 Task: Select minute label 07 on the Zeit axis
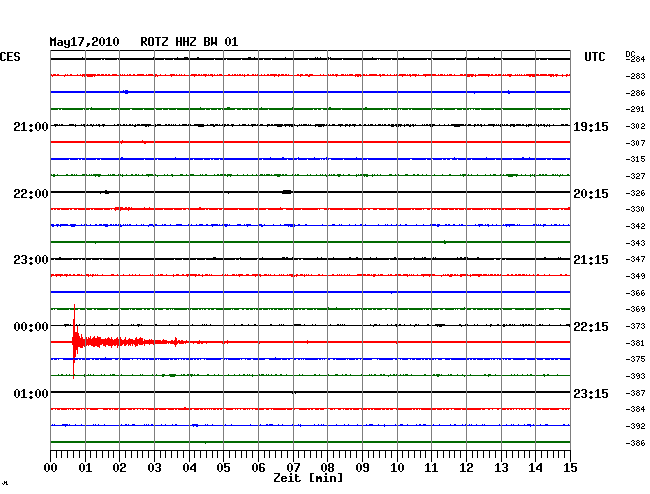coord(293,468)
